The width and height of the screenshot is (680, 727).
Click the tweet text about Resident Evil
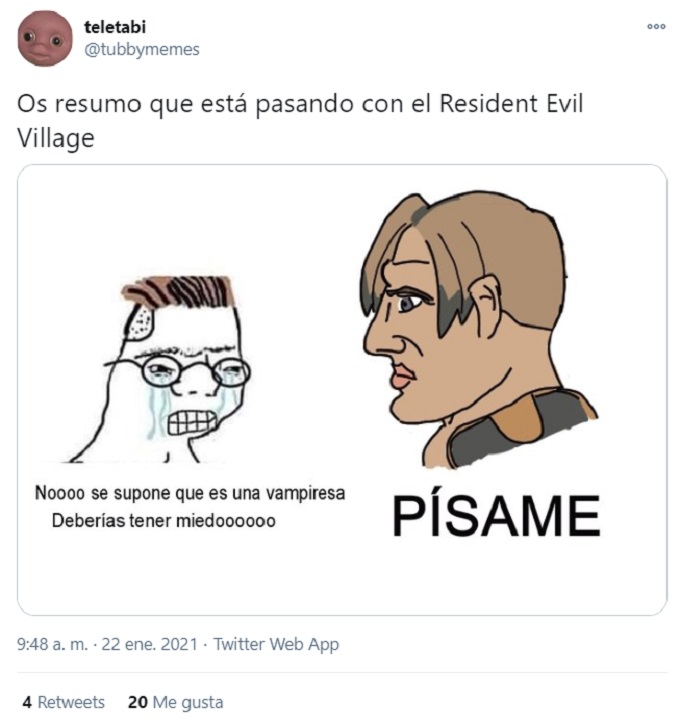pyautogui.click(x=300, y=121)
